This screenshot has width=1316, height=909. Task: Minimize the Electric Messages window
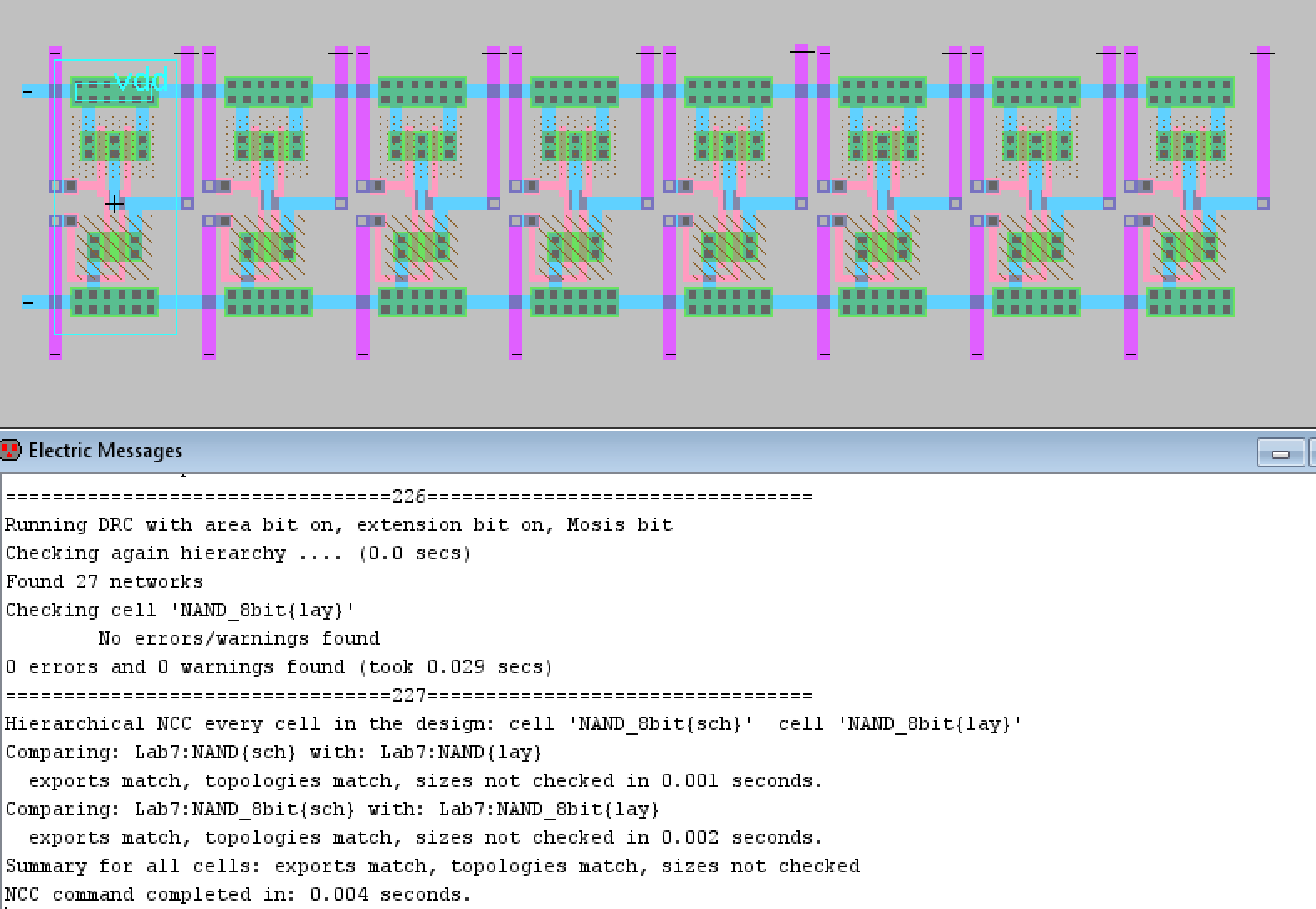1280,453
